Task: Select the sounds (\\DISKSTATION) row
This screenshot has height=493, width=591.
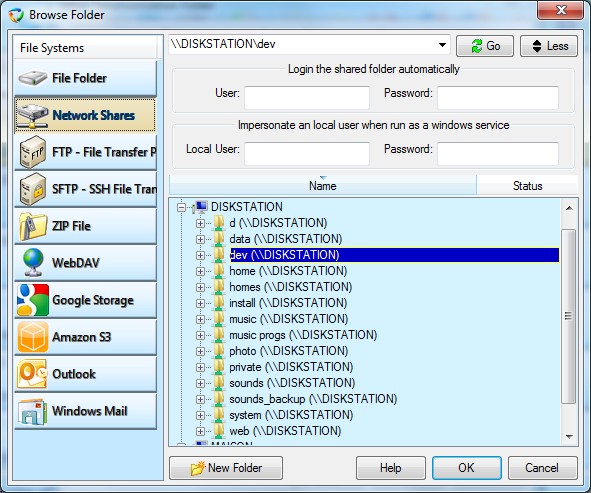Action: 292,383
